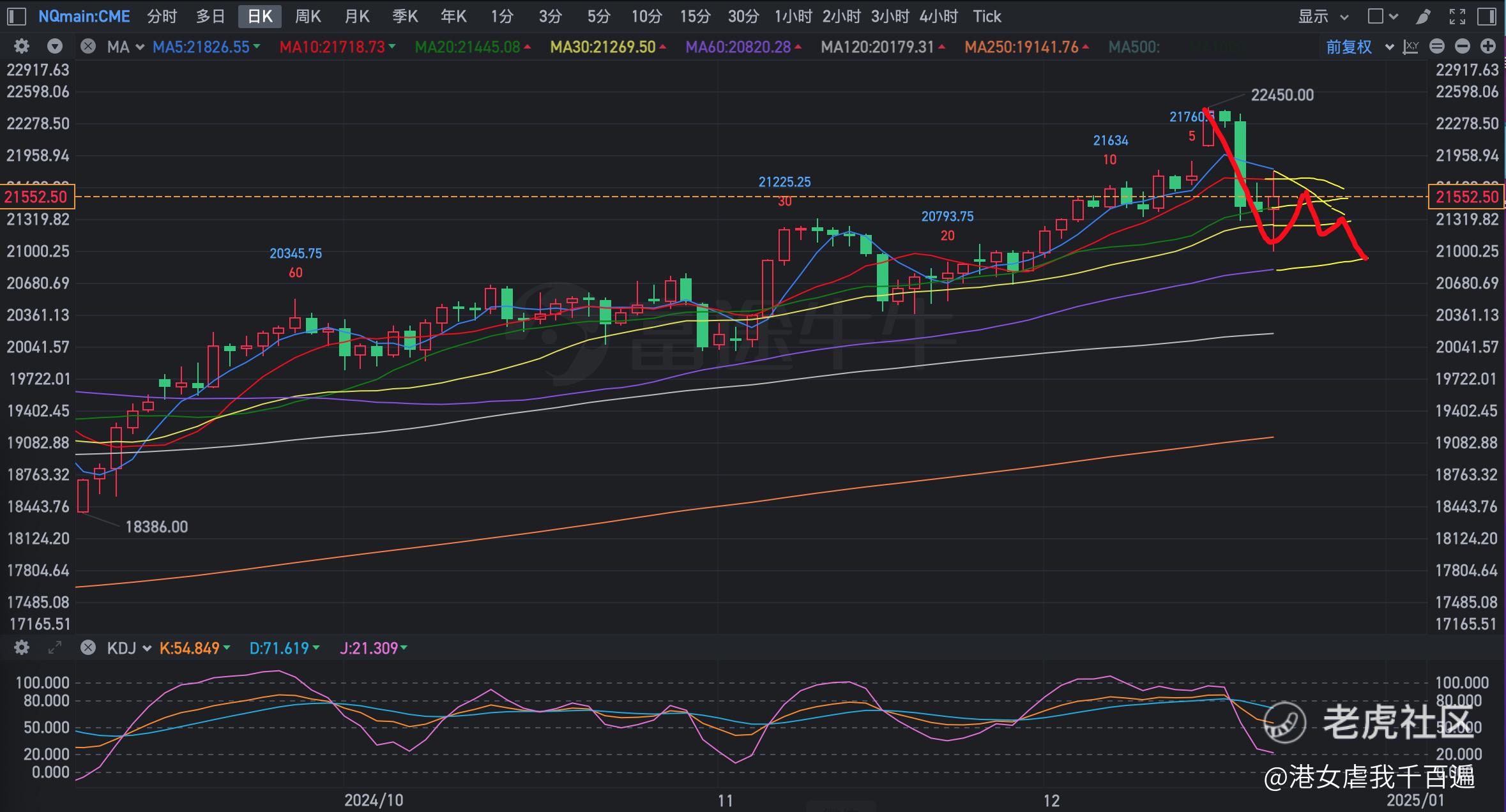Viewport: 1506px width, 812px height.
Task: Click the equals reset zoom icon
Action: (1437, 47)
